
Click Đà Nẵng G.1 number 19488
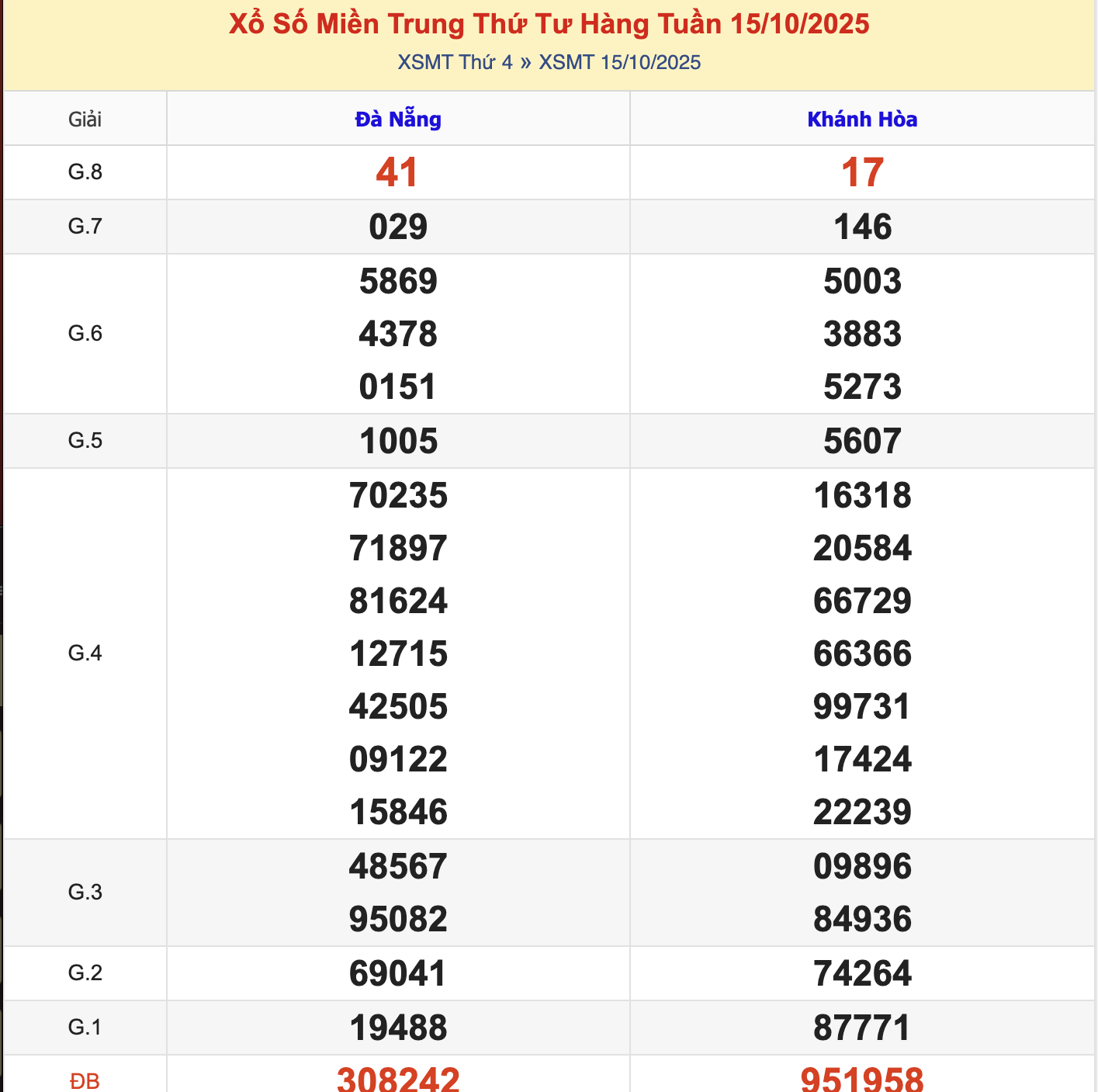(398, 1028)
